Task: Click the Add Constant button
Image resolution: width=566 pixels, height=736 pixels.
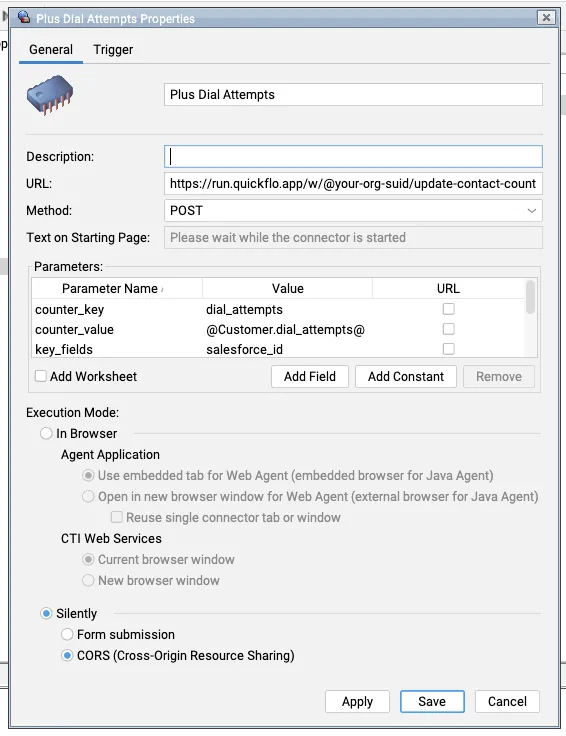Action: (x=405, y=376)
